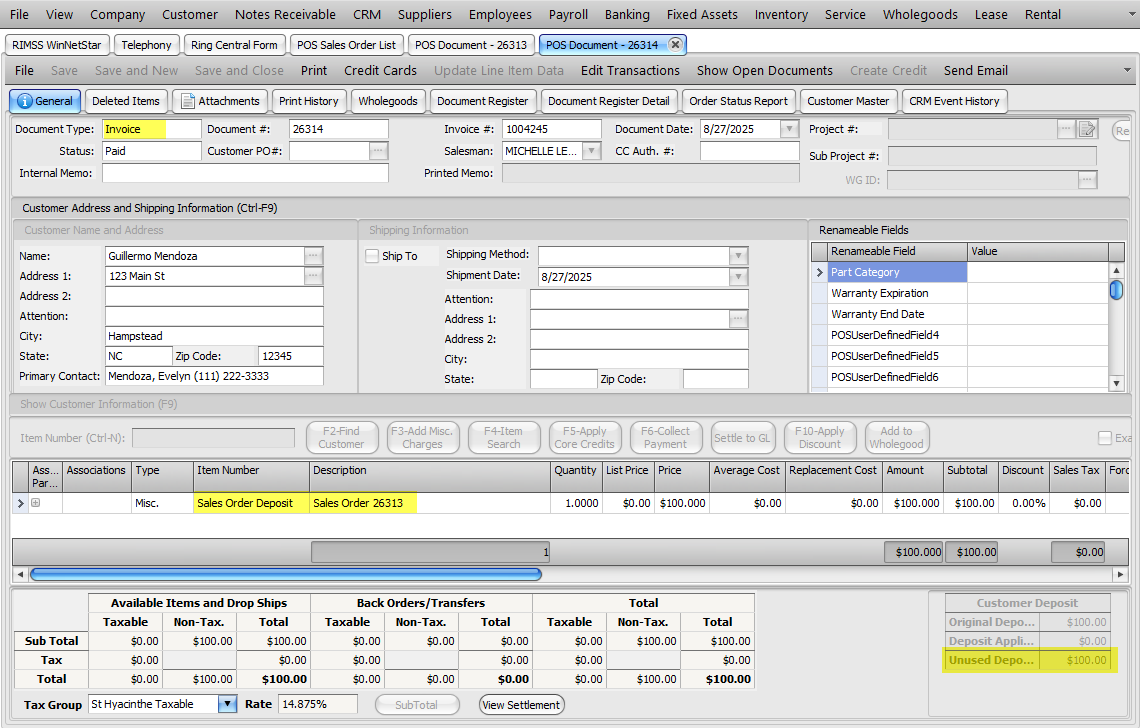1140x728 pixels.
Task: Click the ellipsis button beside Customer PO#
Action: [x=378, y=151]
